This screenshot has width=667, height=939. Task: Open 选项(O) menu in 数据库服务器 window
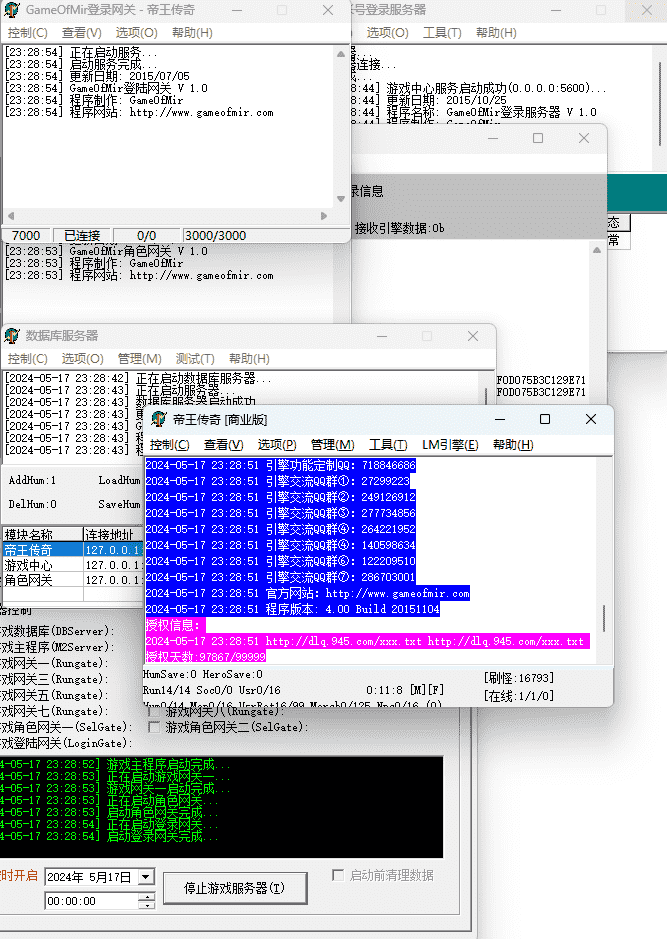point(83,359)
